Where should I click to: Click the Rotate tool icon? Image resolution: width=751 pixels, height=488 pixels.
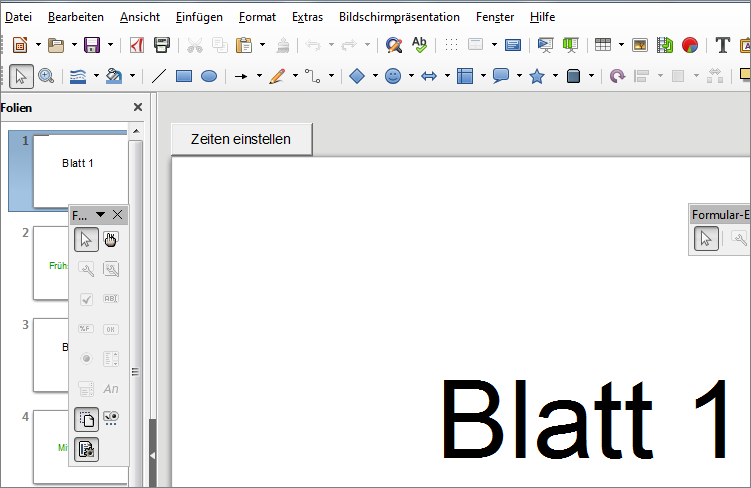coord(617,76)
